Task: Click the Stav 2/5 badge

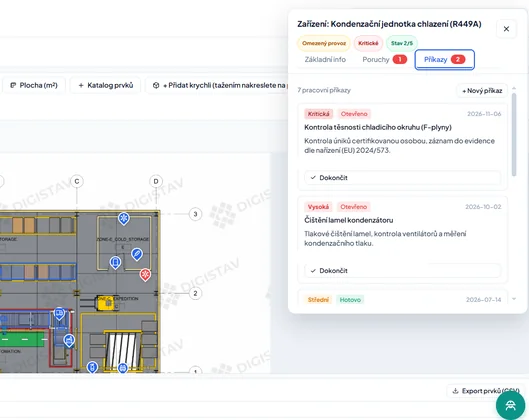Action: tap(401, 43)
